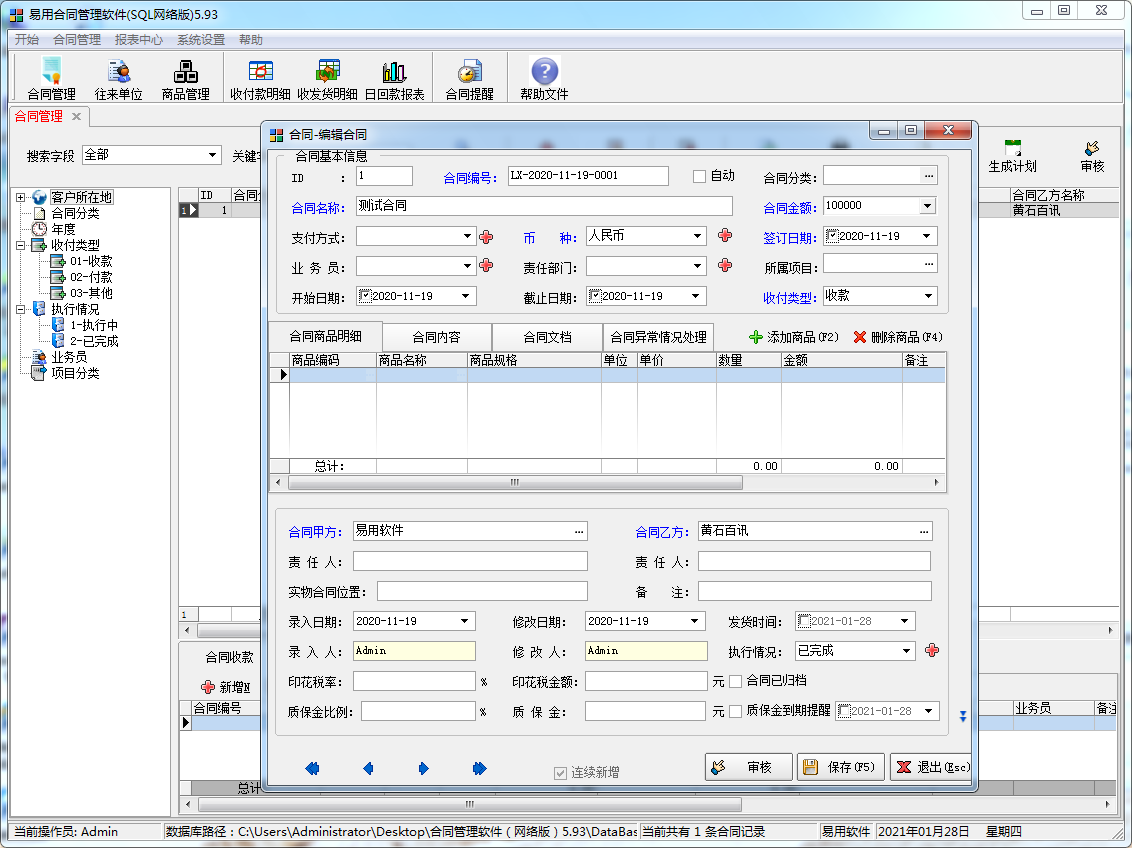Open 报表中心 menu
This screenshot has height=848, width=1132.
(139, 40)
